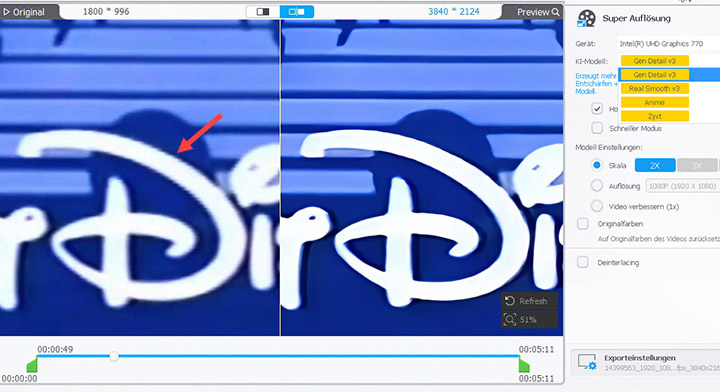Open Exporteinstellungen gear monitor icon
Image resolution: width=720 pixels, height=392 pixels.
[x=587, y=362]
